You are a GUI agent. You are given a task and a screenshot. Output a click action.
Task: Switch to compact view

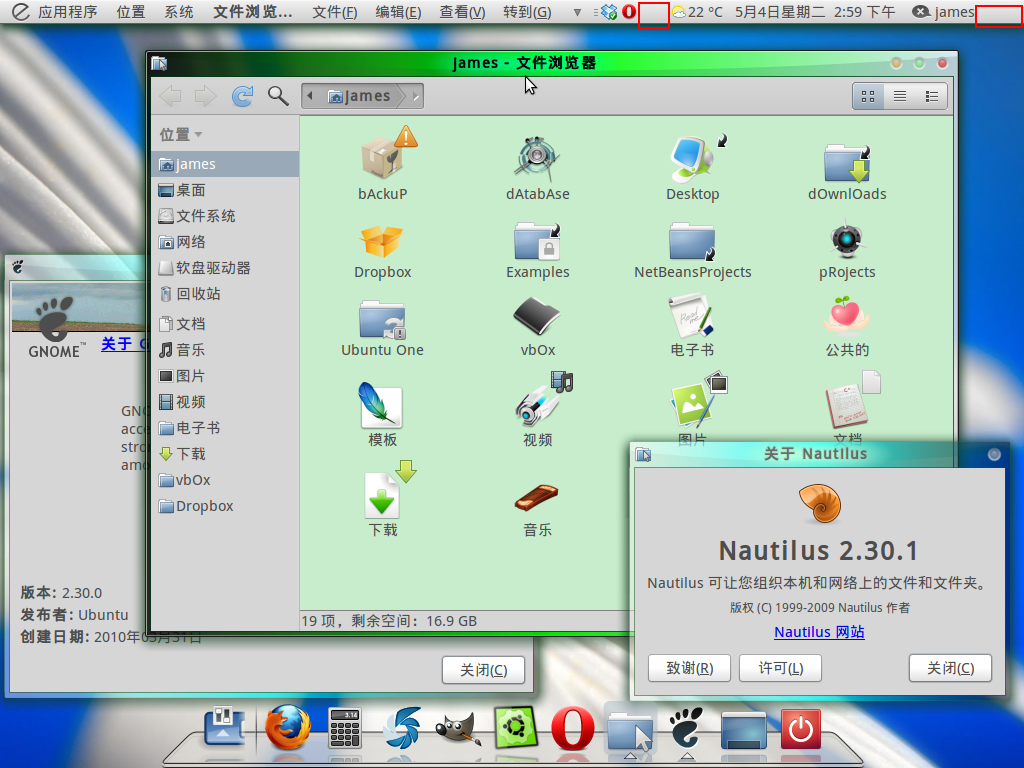(x=932, y=97)
